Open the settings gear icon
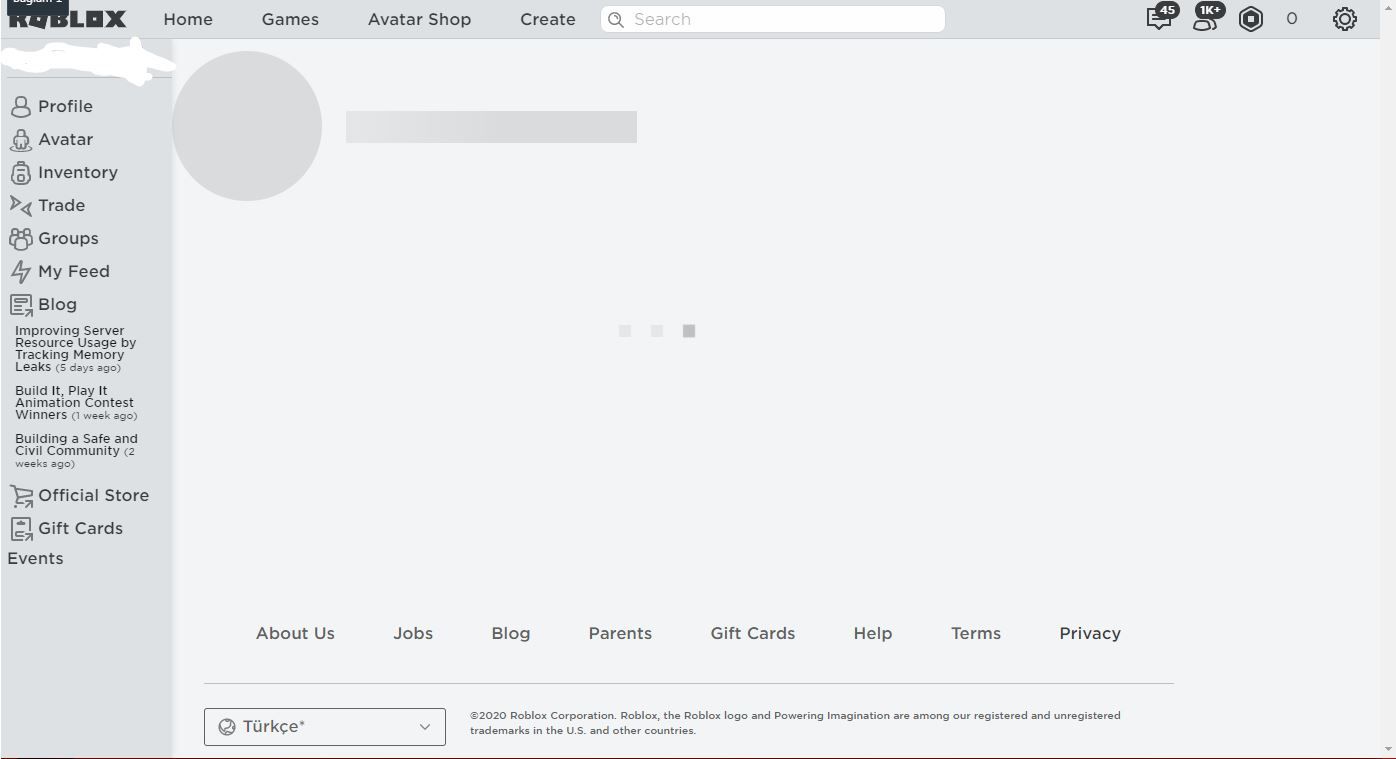 [x=1345, y=19]
